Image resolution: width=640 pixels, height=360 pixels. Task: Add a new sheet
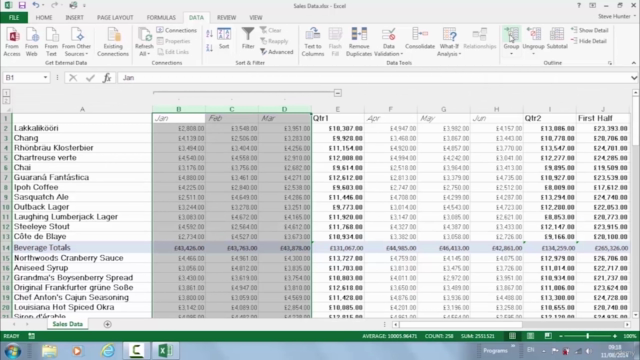(107, 324)
